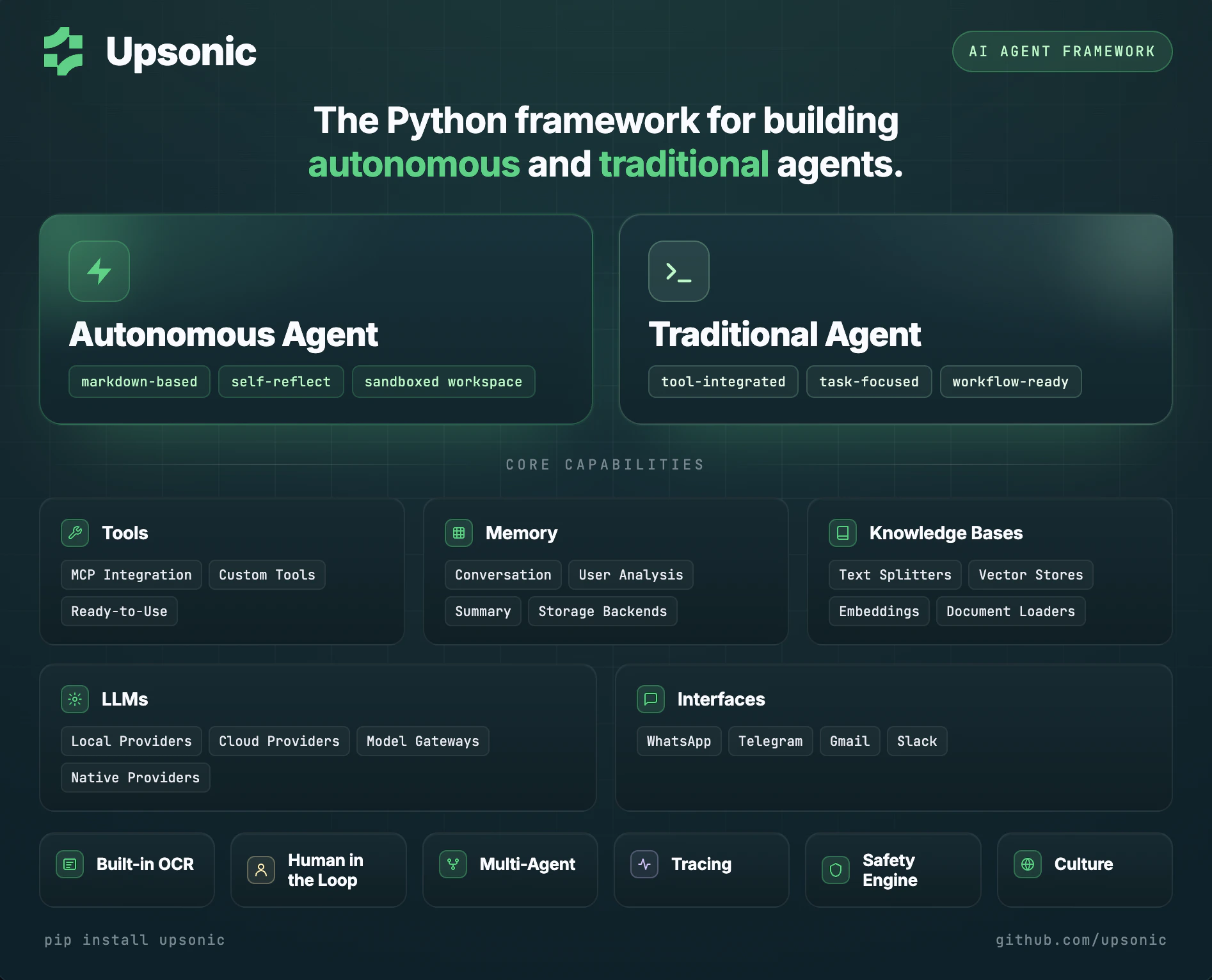Screen dimensions: 1212x980
Task: Click the LLMs section title
Action: coord(125,699)
